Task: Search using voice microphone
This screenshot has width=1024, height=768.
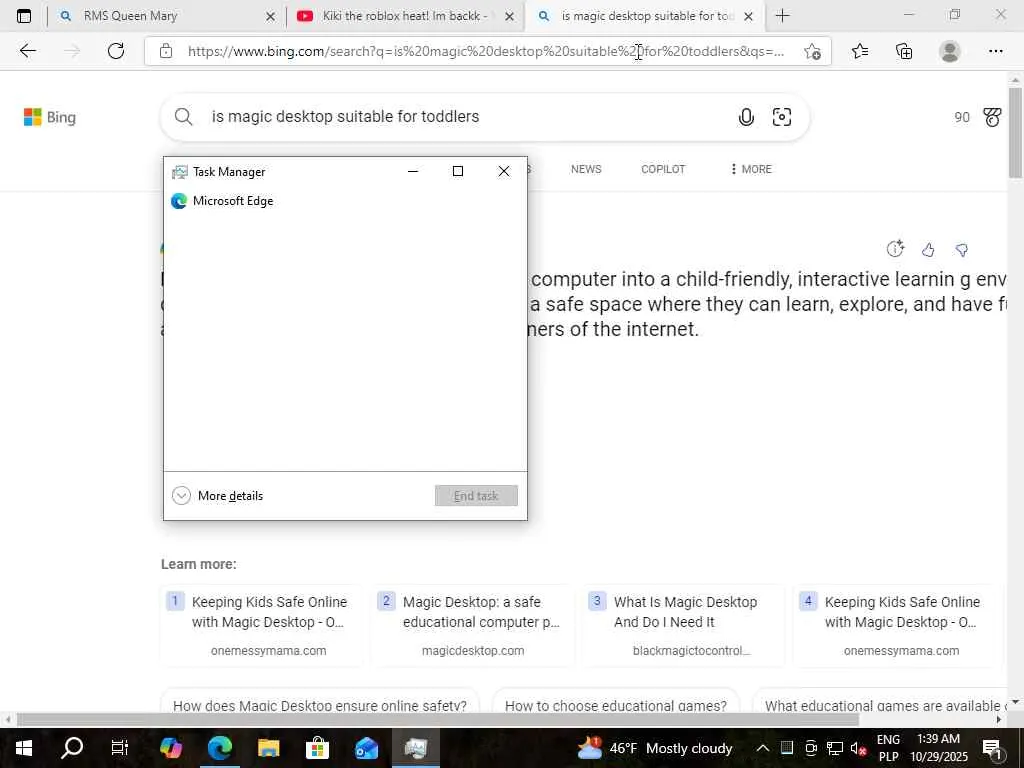Action: [746, 117]
